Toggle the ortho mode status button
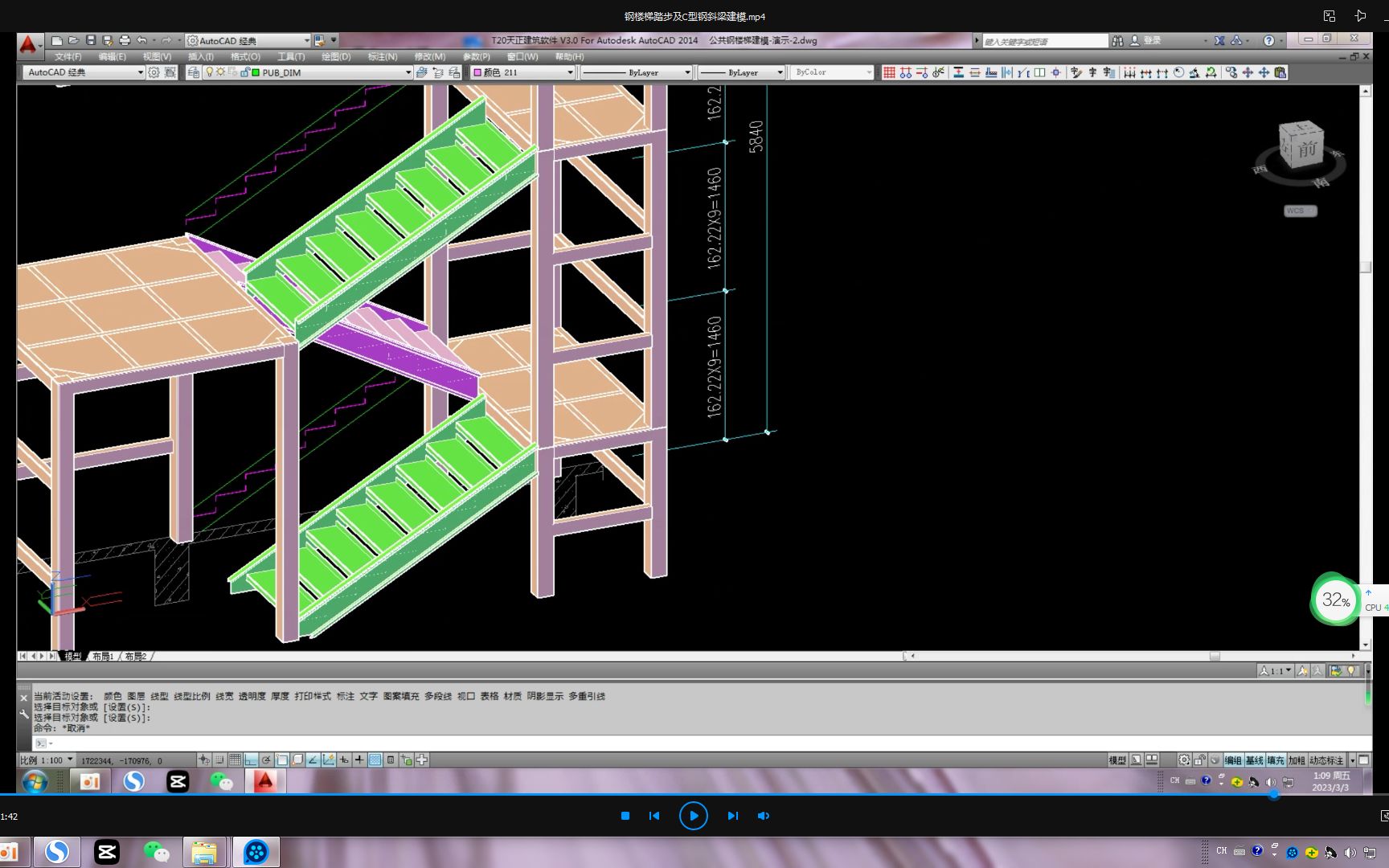This screenshot has height=868, width=1389. 251,759
